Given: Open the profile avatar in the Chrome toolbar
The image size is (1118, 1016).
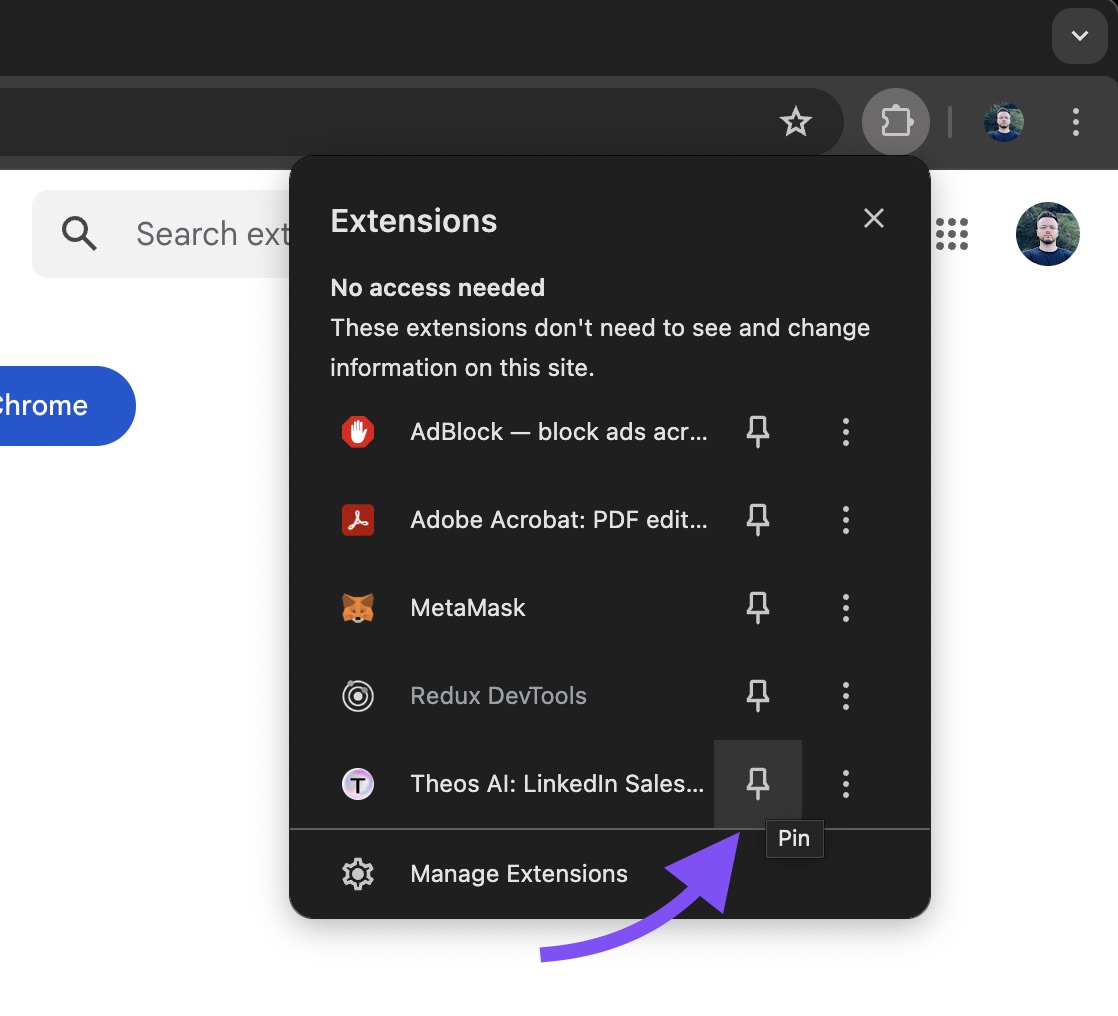Looking at the screenshot, I should pyautogui.click(x=1003, y=122).
